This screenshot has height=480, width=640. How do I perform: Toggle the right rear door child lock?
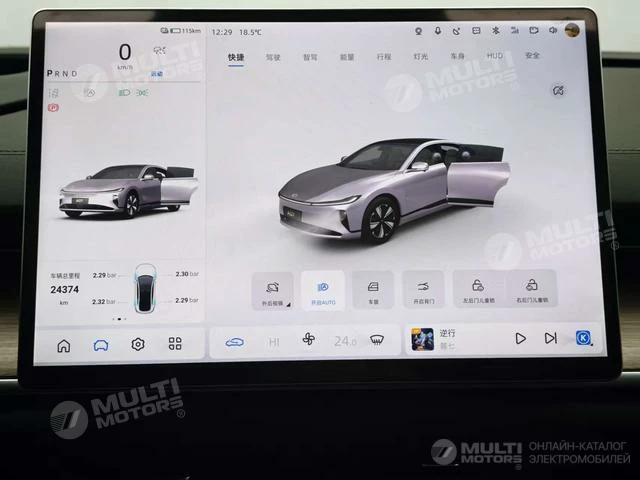tap(531, 289)
